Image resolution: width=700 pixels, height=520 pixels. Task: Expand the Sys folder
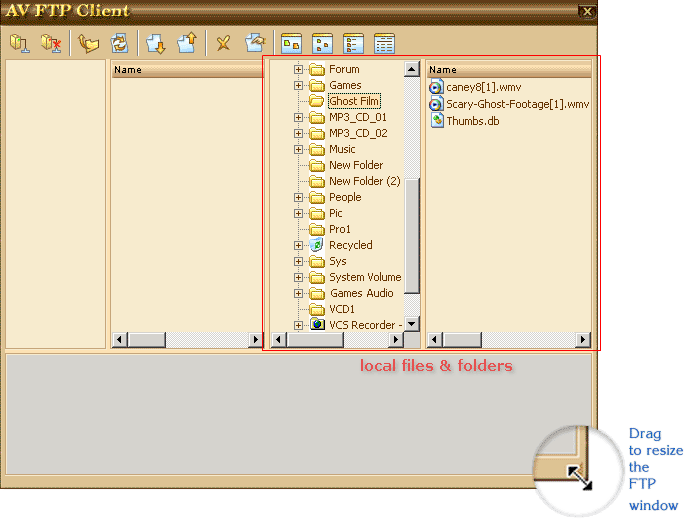click(x=298, y=261)
